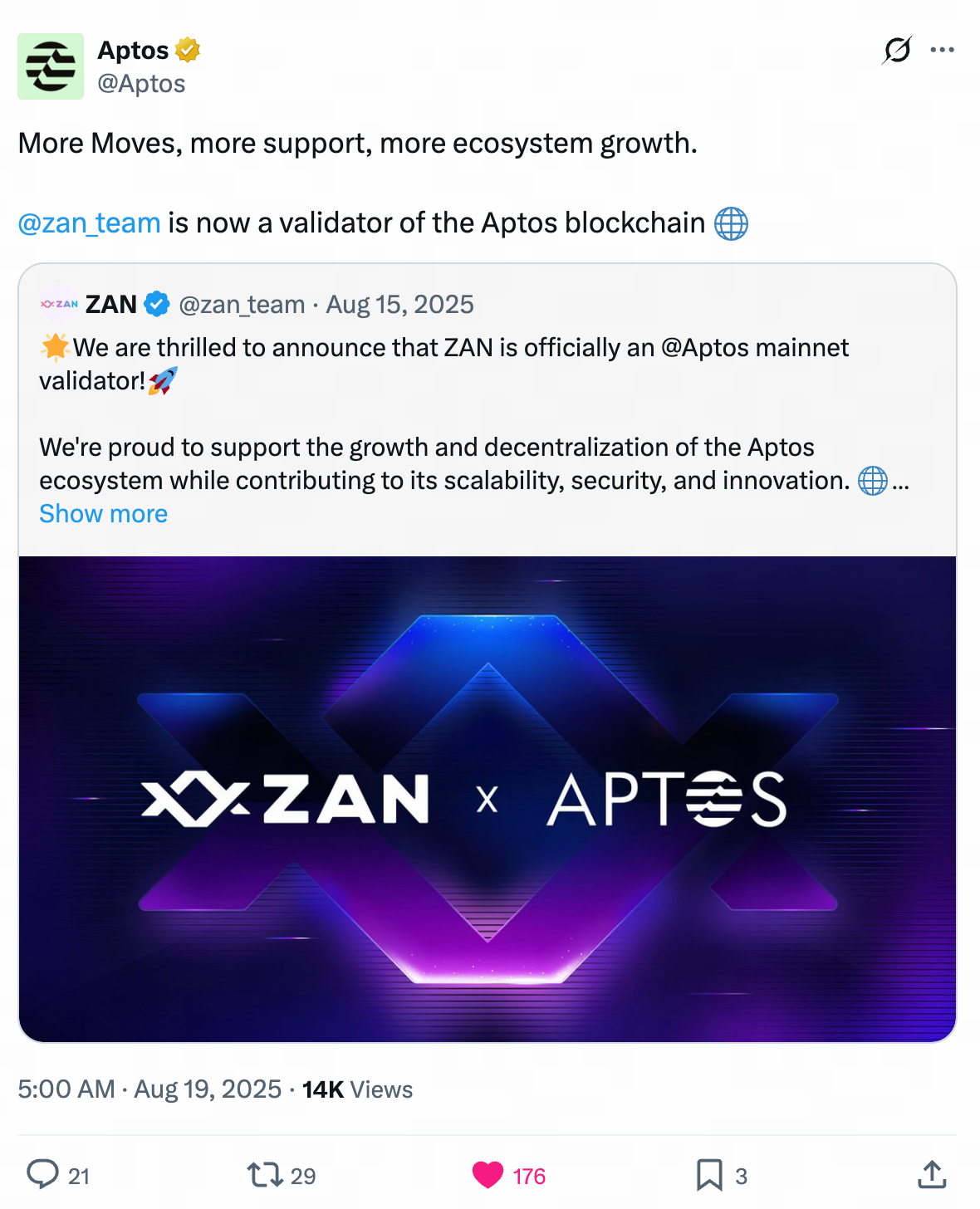Screen dimensions: 980x1209
Task: Open the three-dot more options menu
Action: [942, 51]
